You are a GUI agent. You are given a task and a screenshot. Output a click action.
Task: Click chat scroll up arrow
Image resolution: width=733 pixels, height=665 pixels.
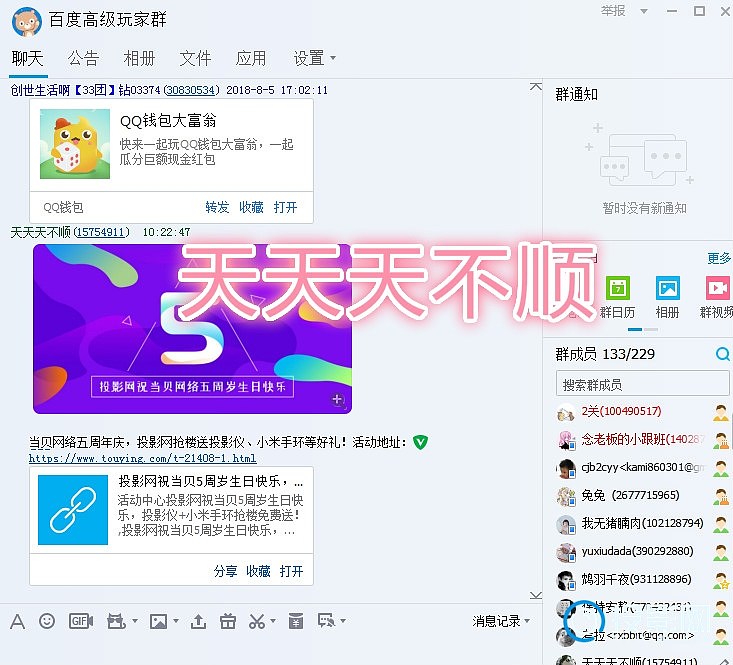536,87
